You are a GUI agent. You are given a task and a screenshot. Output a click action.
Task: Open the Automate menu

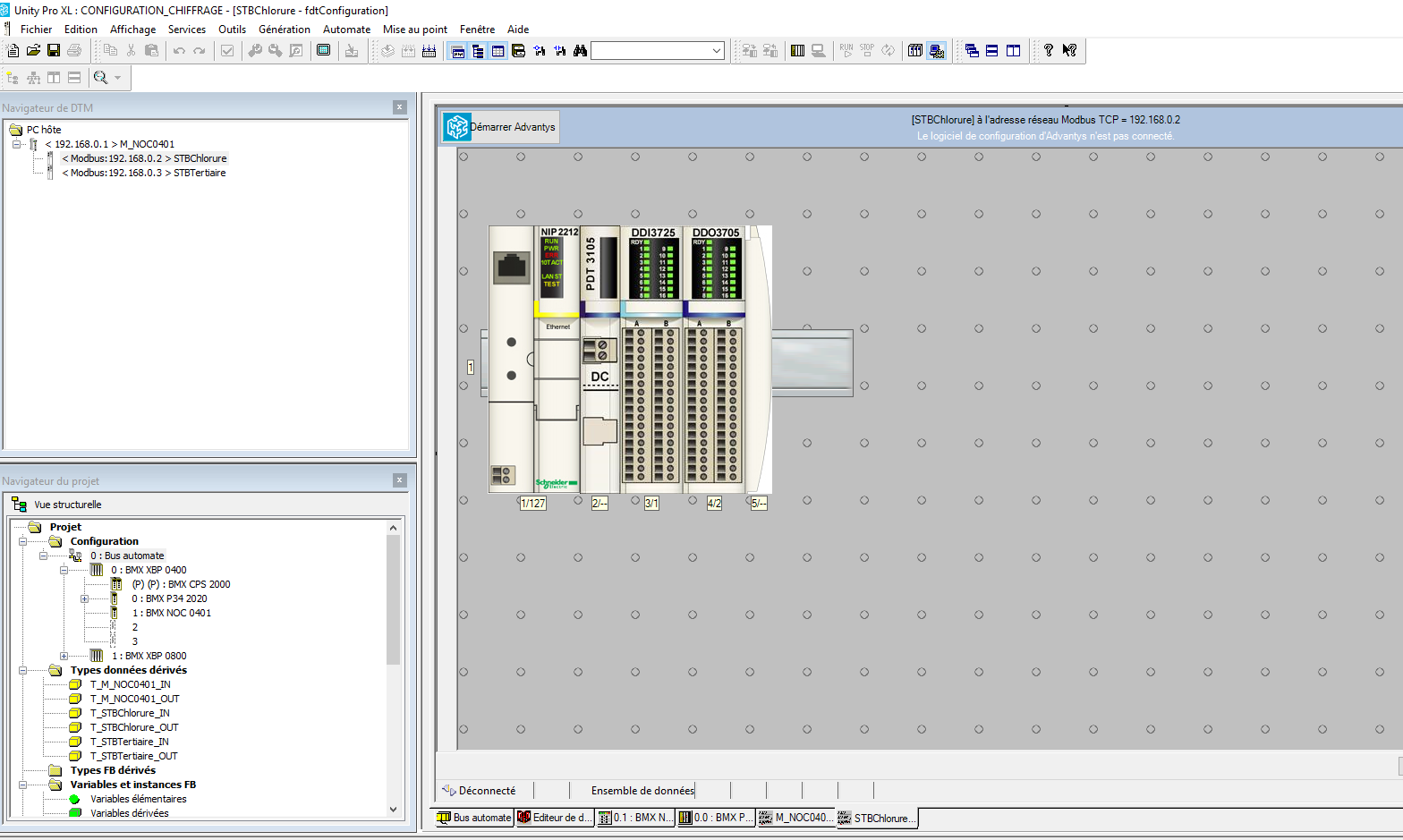pyautogui.click(x=346, y=30)
